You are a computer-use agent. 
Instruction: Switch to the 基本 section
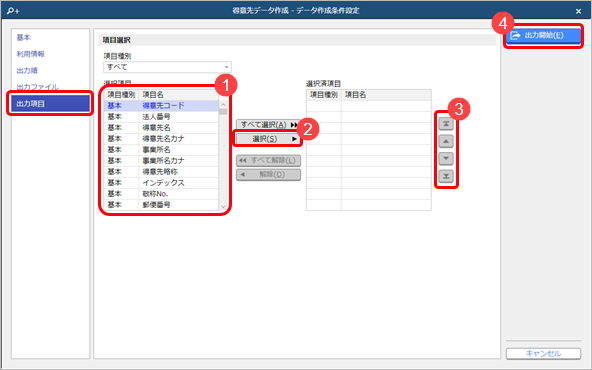click(x=23, y=37)
